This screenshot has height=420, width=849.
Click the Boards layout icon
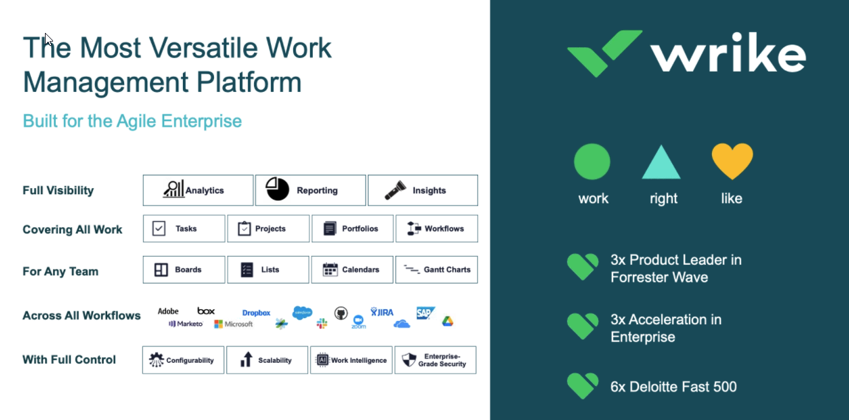pyautogui.click(x=161, y=270)
